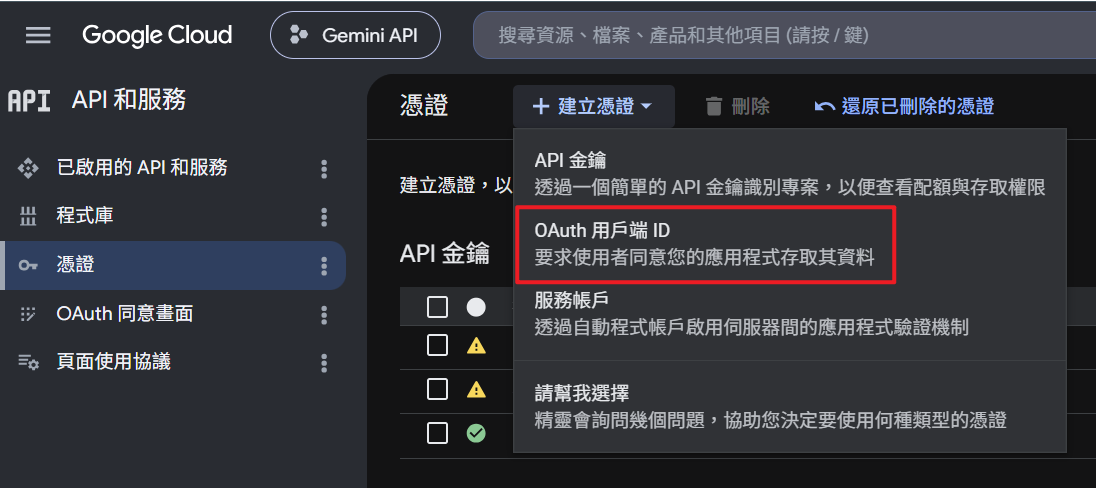Click the API 金鑰 section heading

[445, 253]
